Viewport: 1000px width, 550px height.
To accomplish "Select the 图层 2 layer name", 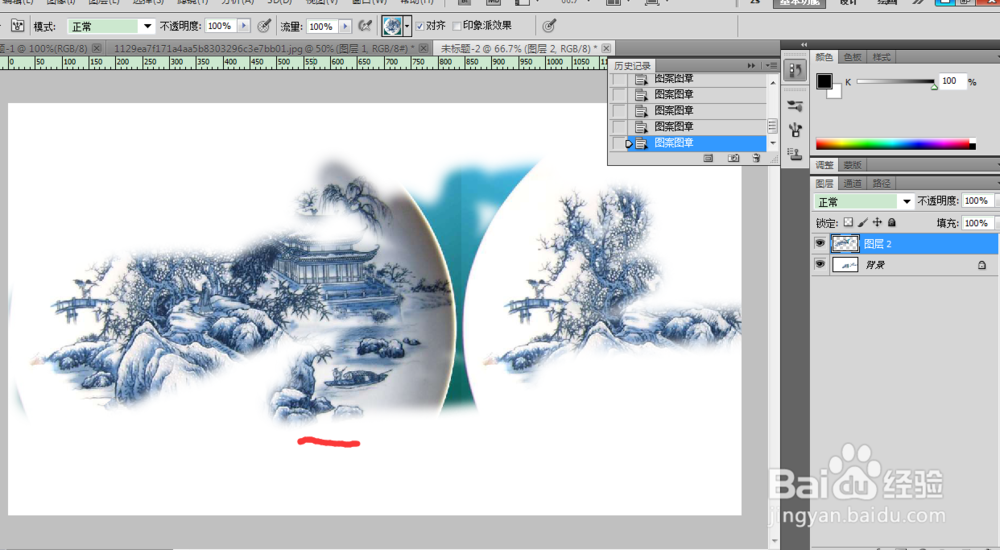I will [878, 244].
